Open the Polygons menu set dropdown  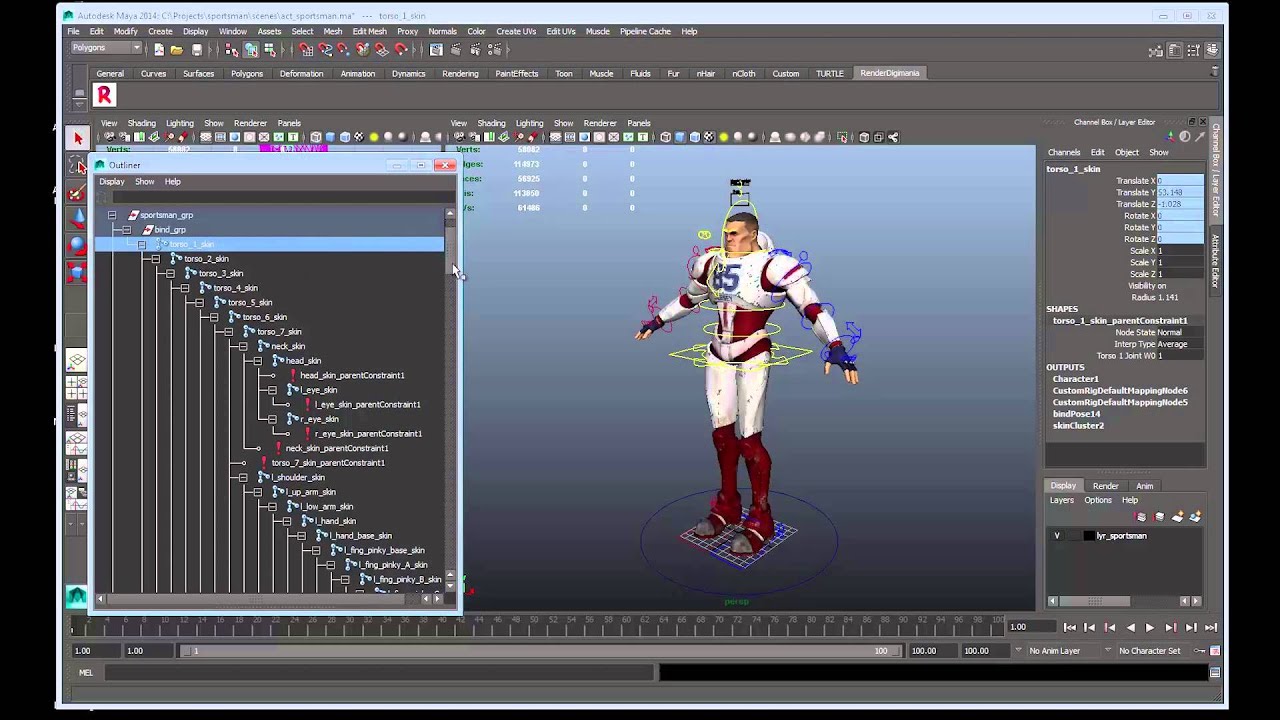click(x=135, y=48)
